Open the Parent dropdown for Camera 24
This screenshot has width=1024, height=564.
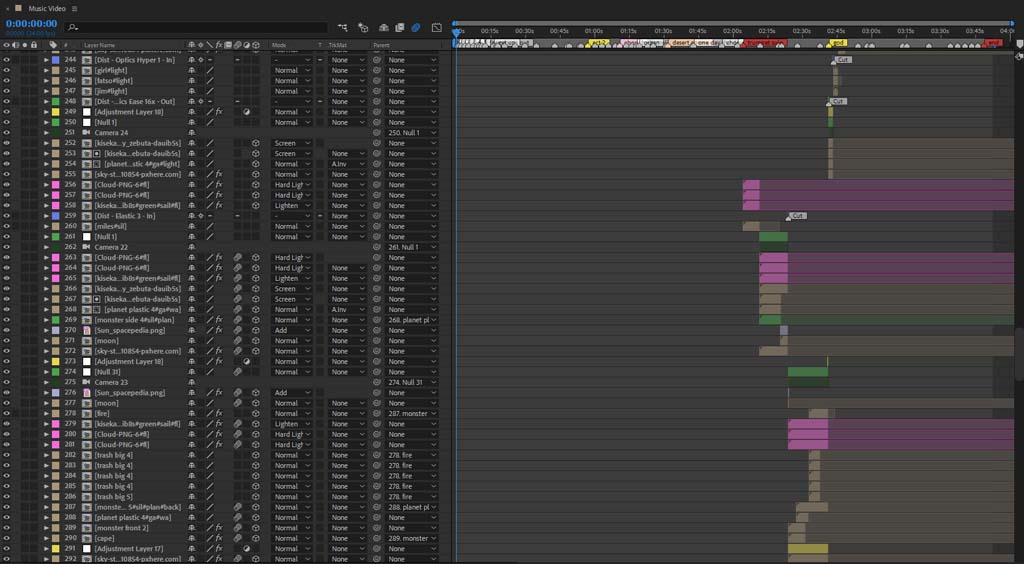coord(411,133)
